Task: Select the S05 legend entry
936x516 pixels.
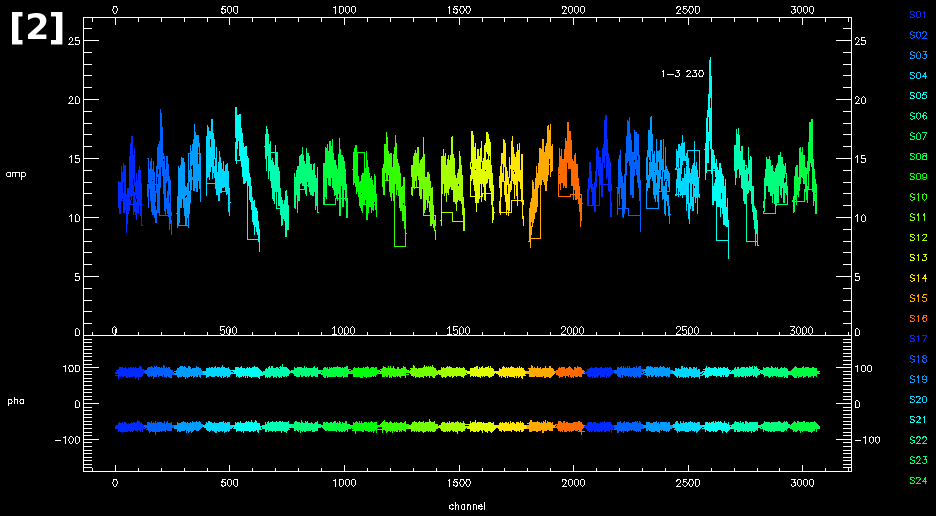Action: click(918, 96)
